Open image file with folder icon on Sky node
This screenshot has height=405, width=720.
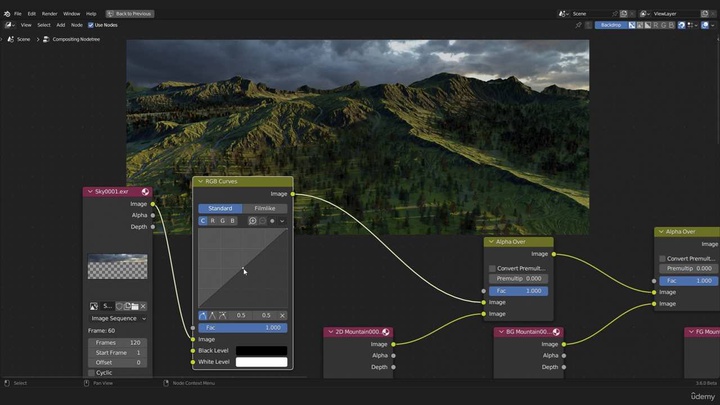click(x=132, y=306)
